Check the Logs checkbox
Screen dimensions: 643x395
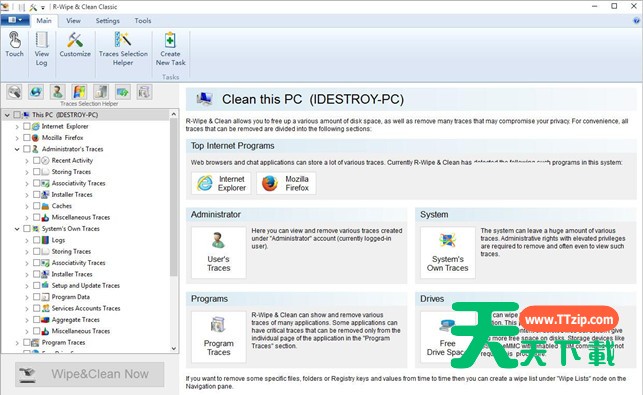pos(36,240)
